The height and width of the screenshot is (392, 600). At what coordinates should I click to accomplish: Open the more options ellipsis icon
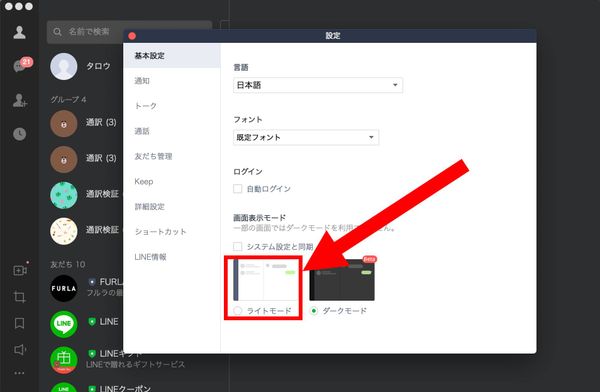[19, 373]
